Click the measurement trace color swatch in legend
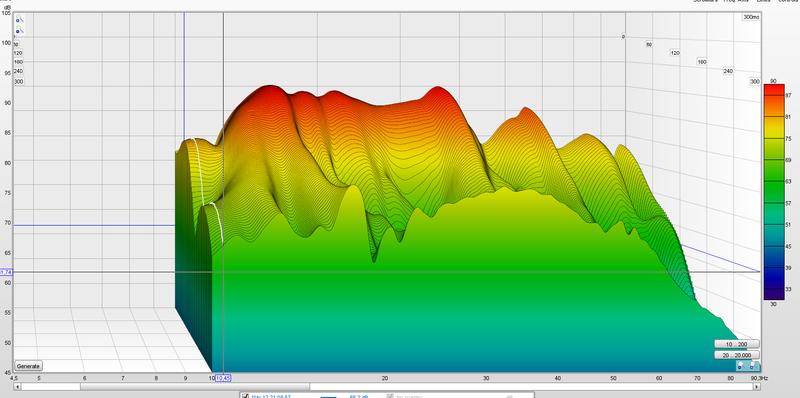The image size is (800, 398). point(329,396)
